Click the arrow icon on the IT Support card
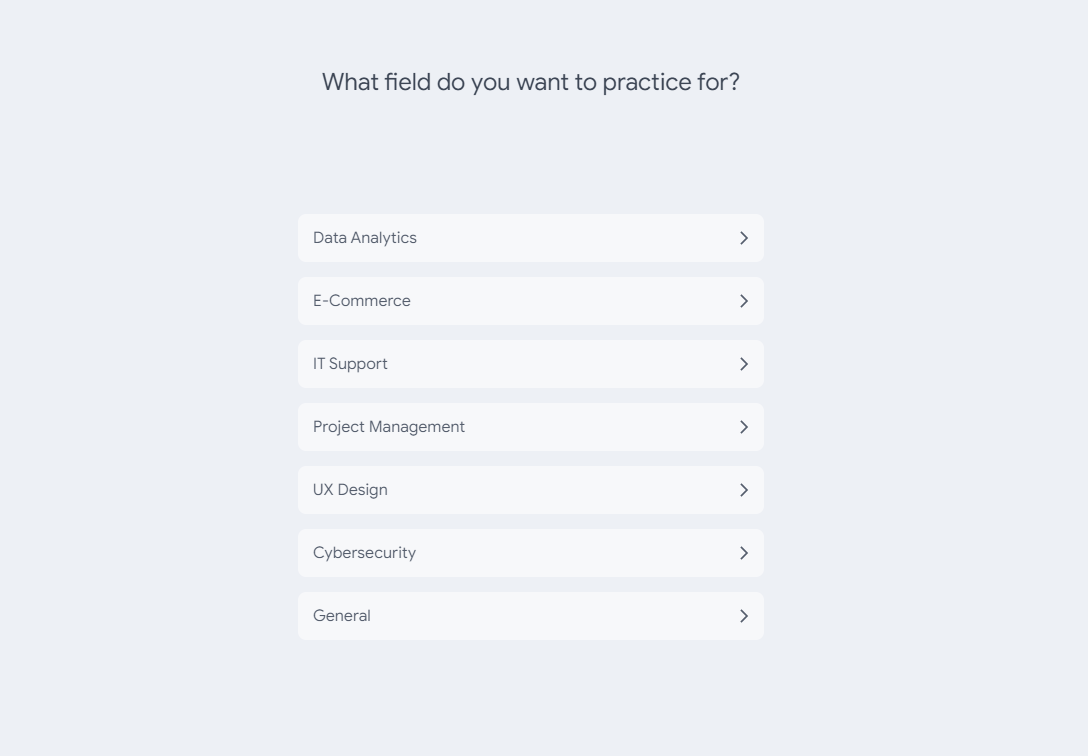The image size is (1088, 756). pos(743,364)
